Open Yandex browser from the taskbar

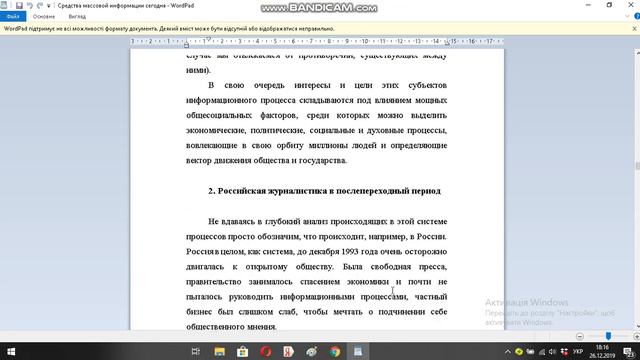[x=289, y=352]
